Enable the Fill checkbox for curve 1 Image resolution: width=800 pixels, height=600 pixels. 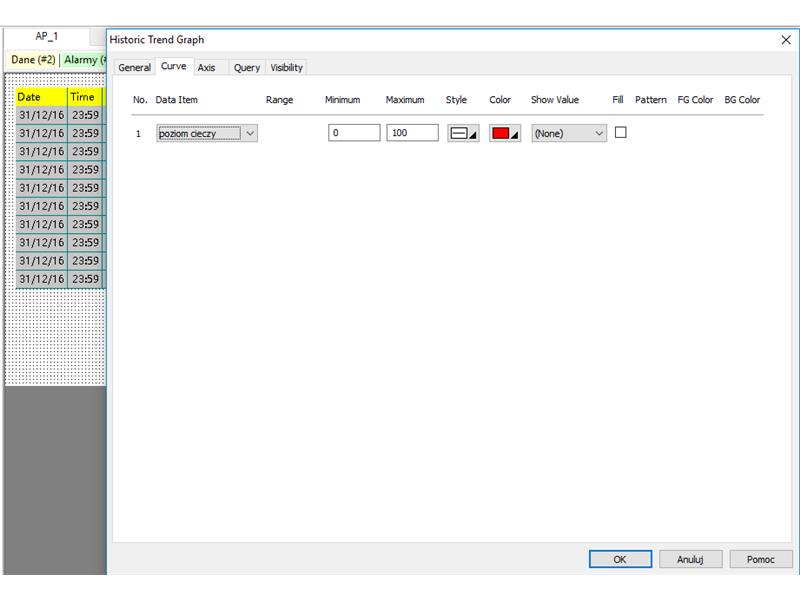(x=620, y=133)
